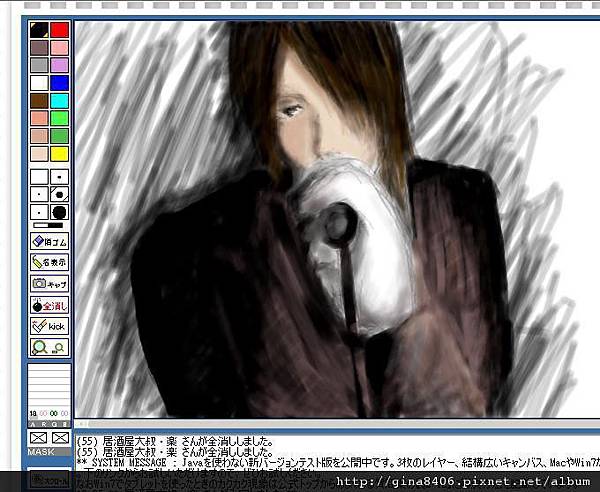The height and width of the screenshot is (492, 600).
Task: Click the A alpha channel slider column
Action: pyautogui.click(x=33, y=395)
